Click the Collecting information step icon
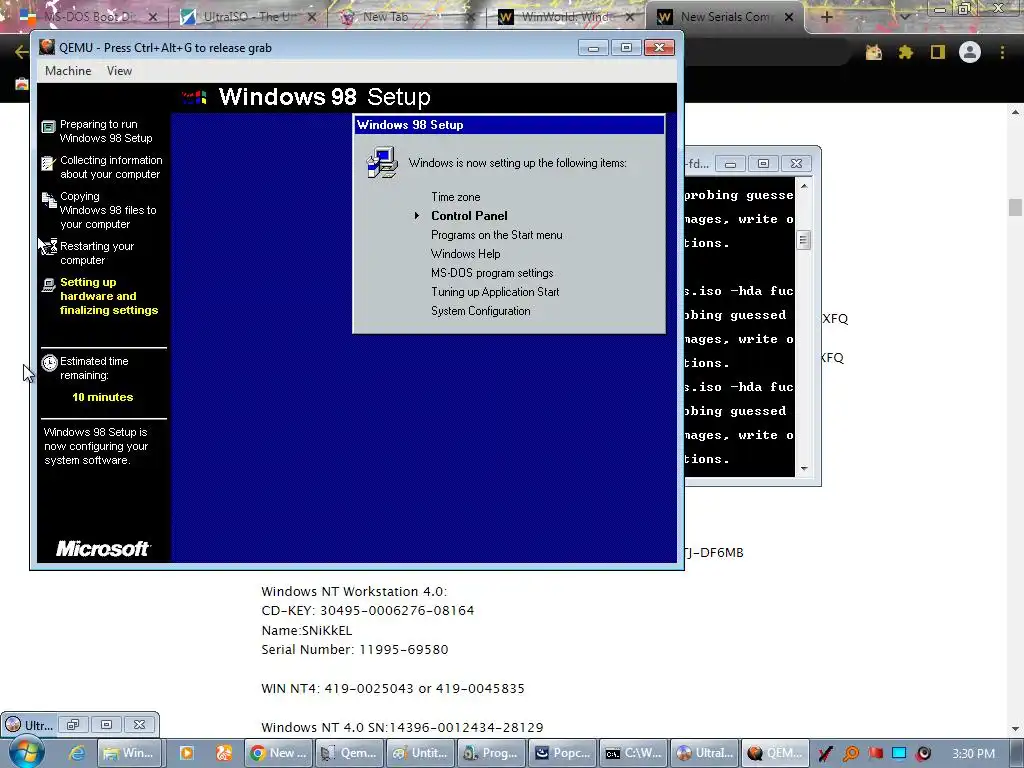 48,163
